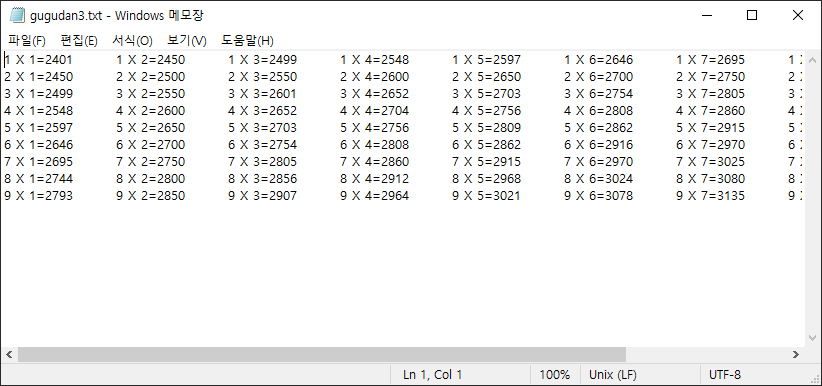Click the text '1 X 6=2646'

click(x=599, y=60)
